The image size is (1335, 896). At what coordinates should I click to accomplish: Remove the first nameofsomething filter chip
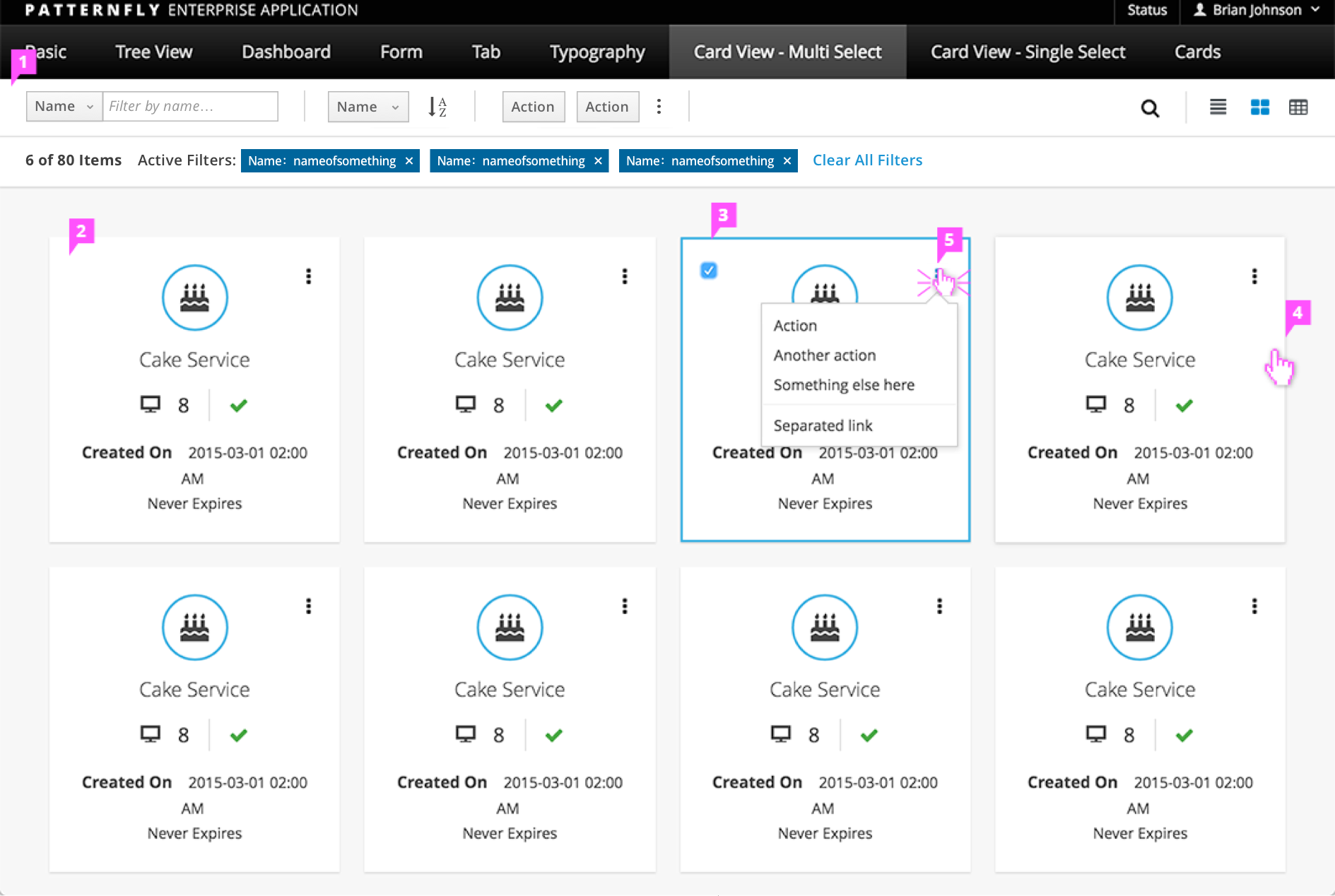click(x=409, y=161)
